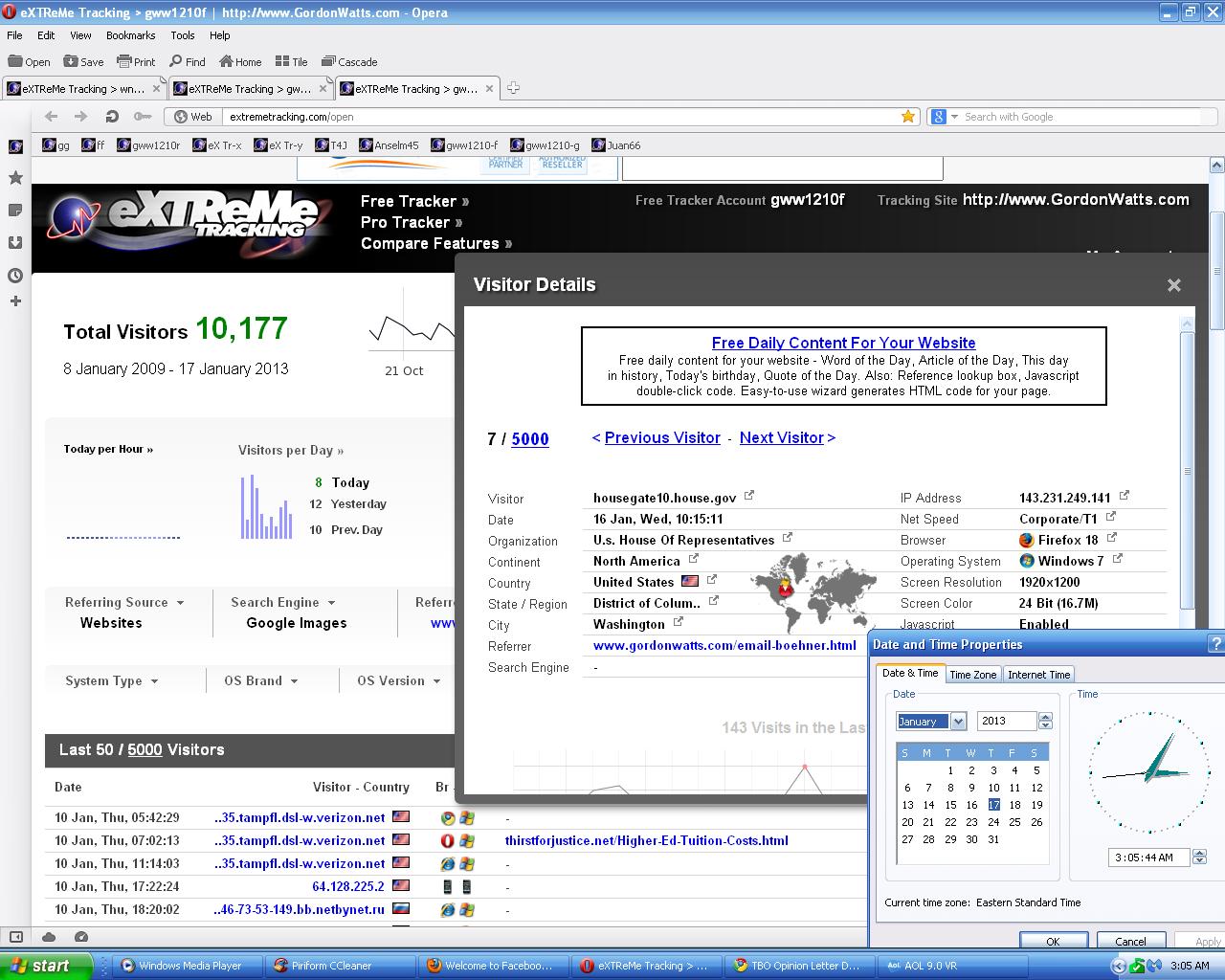
Task: Switch to the Internet Time tab
Action: [x=1038, y=675]
